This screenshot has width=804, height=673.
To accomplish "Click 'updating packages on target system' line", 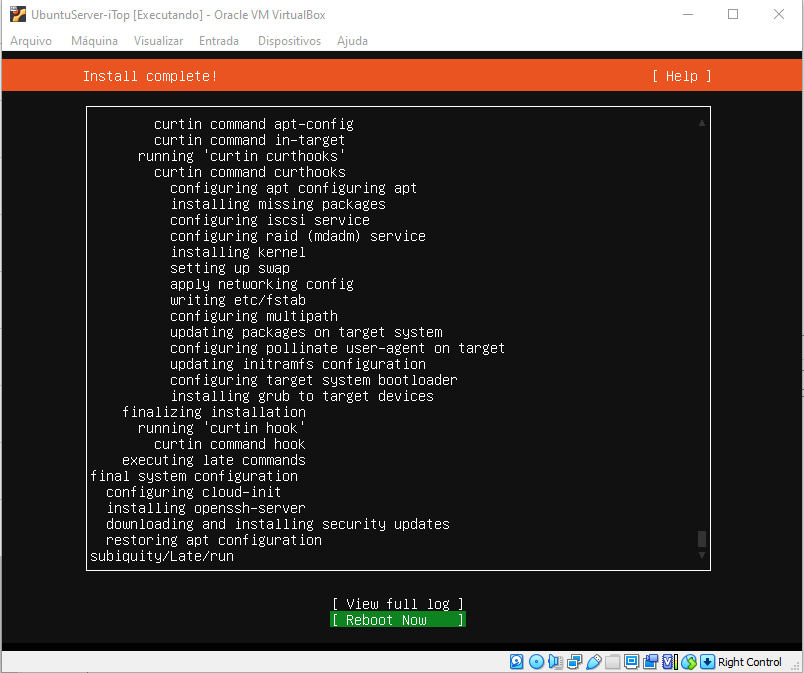I will (306, 332).
